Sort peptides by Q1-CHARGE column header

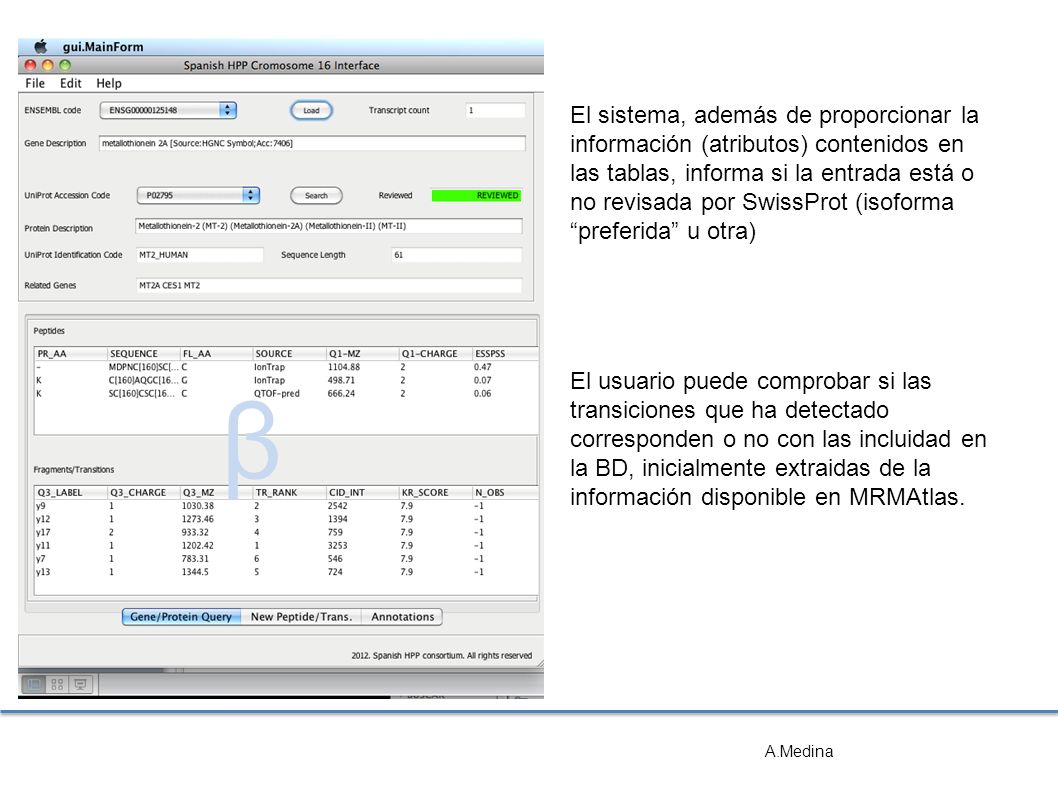tap(435, 354)
